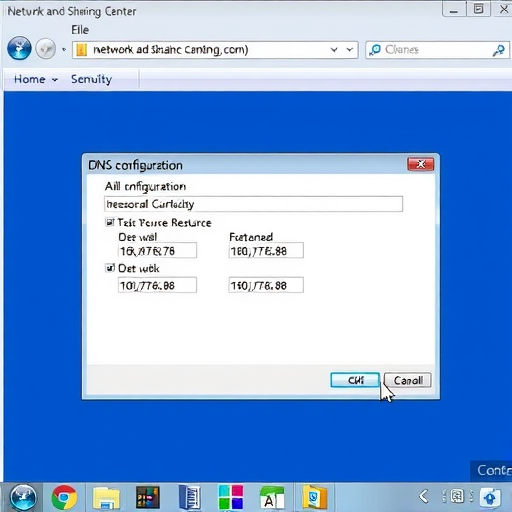Click the heesoral Curlecity text field
Image resolution: width=512 pixels, height=512 pixels.
[x=253, y=204]
